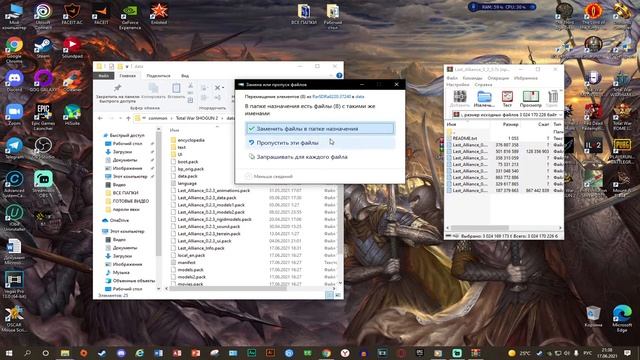Image resolution: width=640 pixels, height=360 pixels.
Task: Open the Delete dropdown in Explorer ribbon
Action: (219, 88)
